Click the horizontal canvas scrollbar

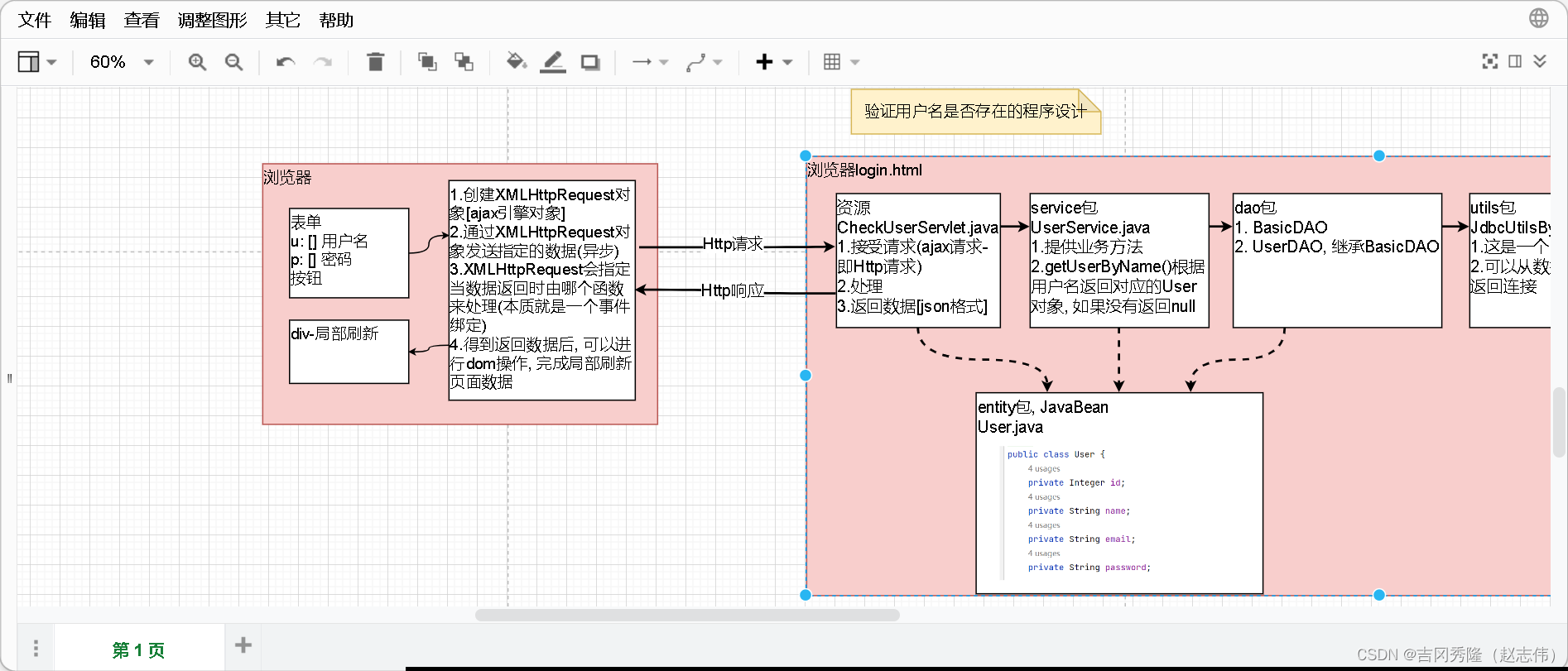(687, 615)
